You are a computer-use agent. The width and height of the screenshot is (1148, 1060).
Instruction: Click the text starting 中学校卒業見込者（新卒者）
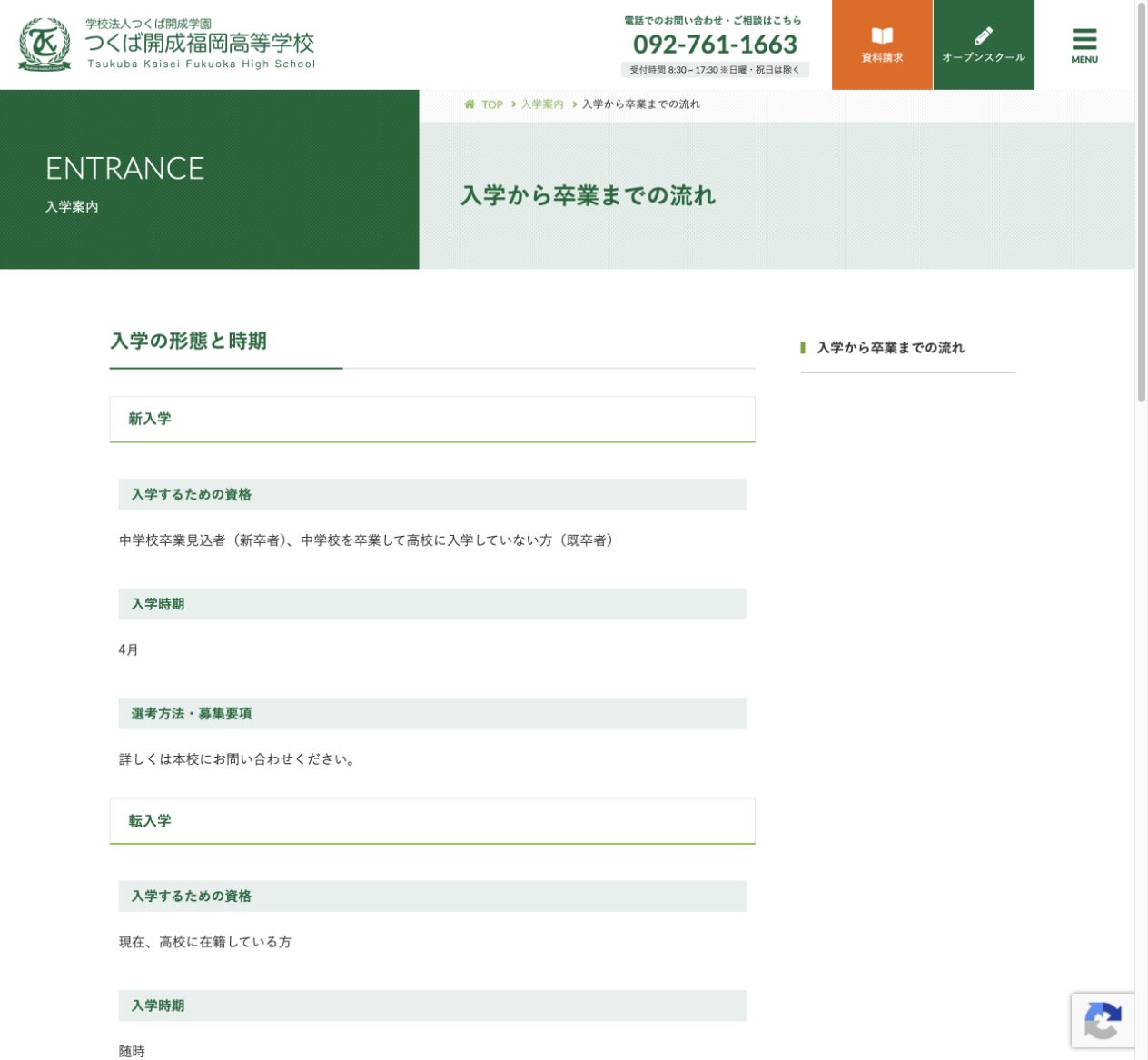click(369, 540)
